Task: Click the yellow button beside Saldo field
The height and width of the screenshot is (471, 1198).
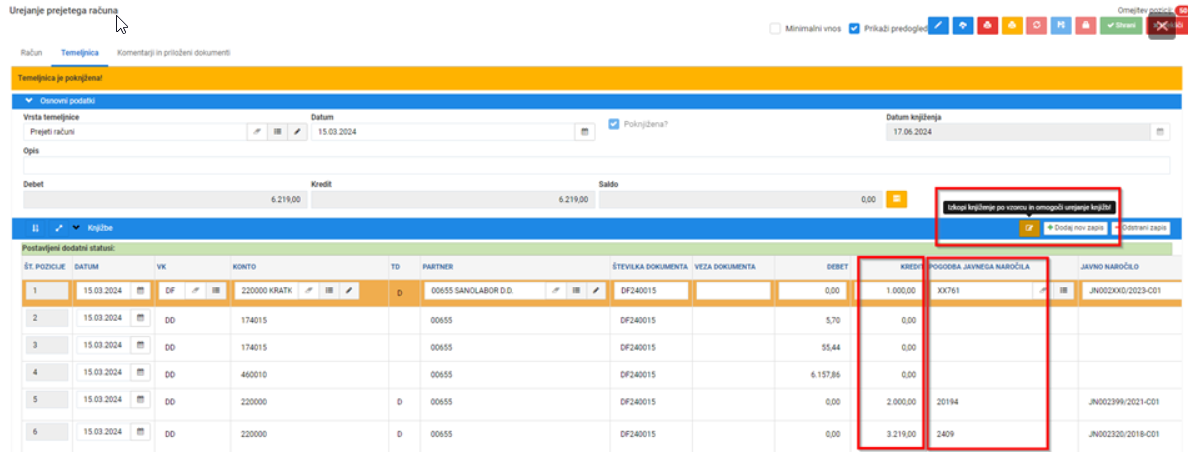Action: [x=896, y=199]
